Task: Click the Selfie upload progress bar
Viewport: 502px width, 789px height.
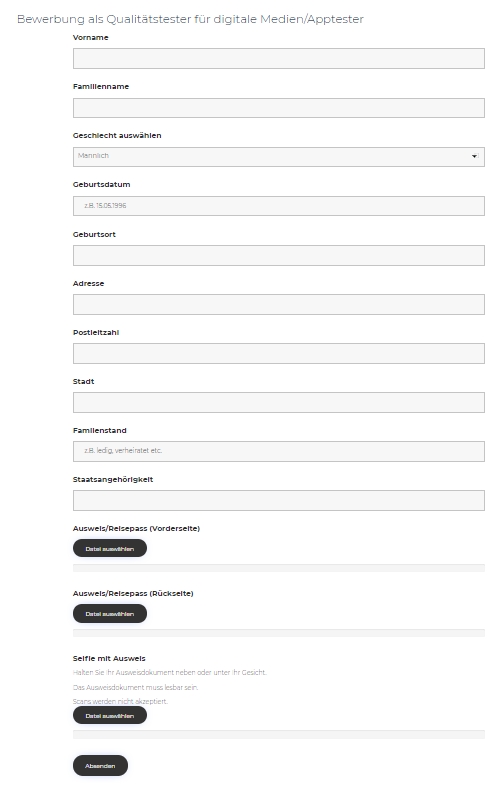Action: 279,735
